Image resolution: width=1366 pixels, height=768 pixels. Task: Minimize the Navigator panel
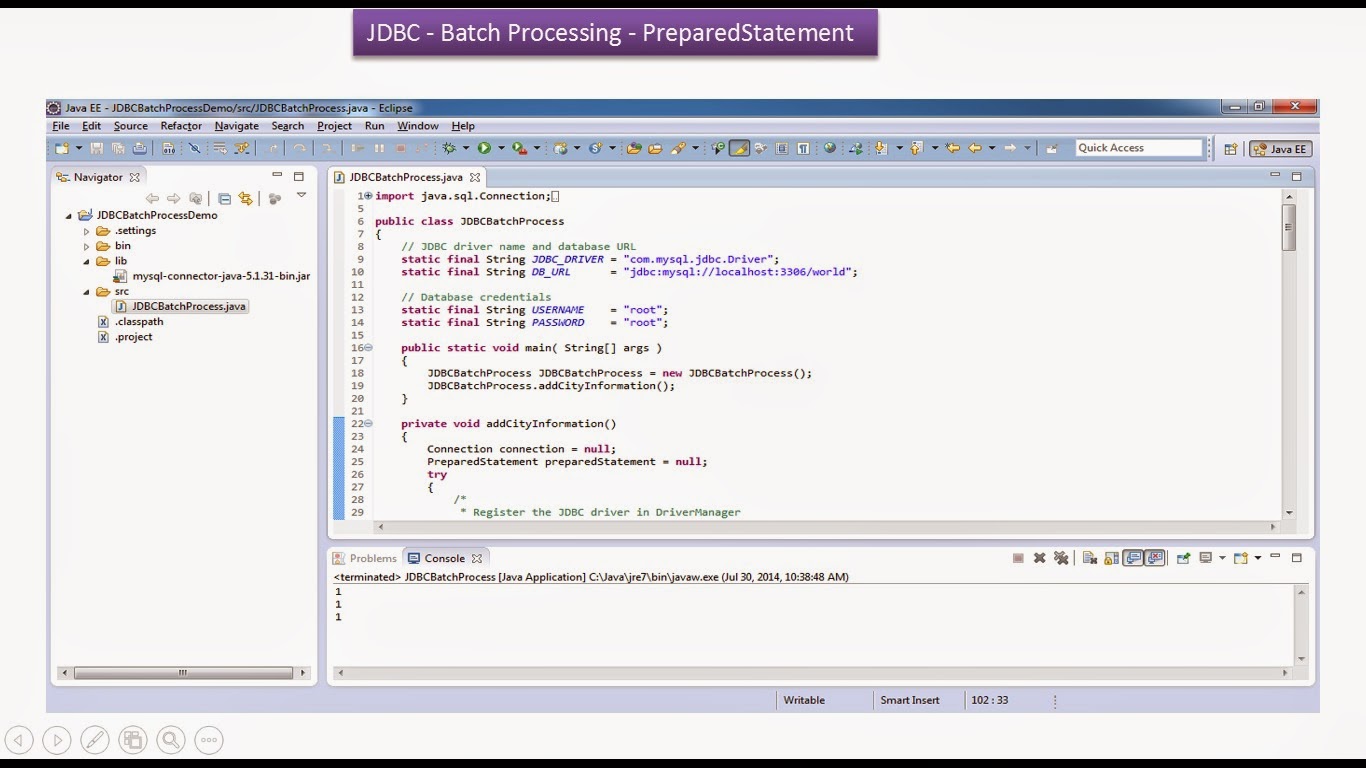point(277,175)
